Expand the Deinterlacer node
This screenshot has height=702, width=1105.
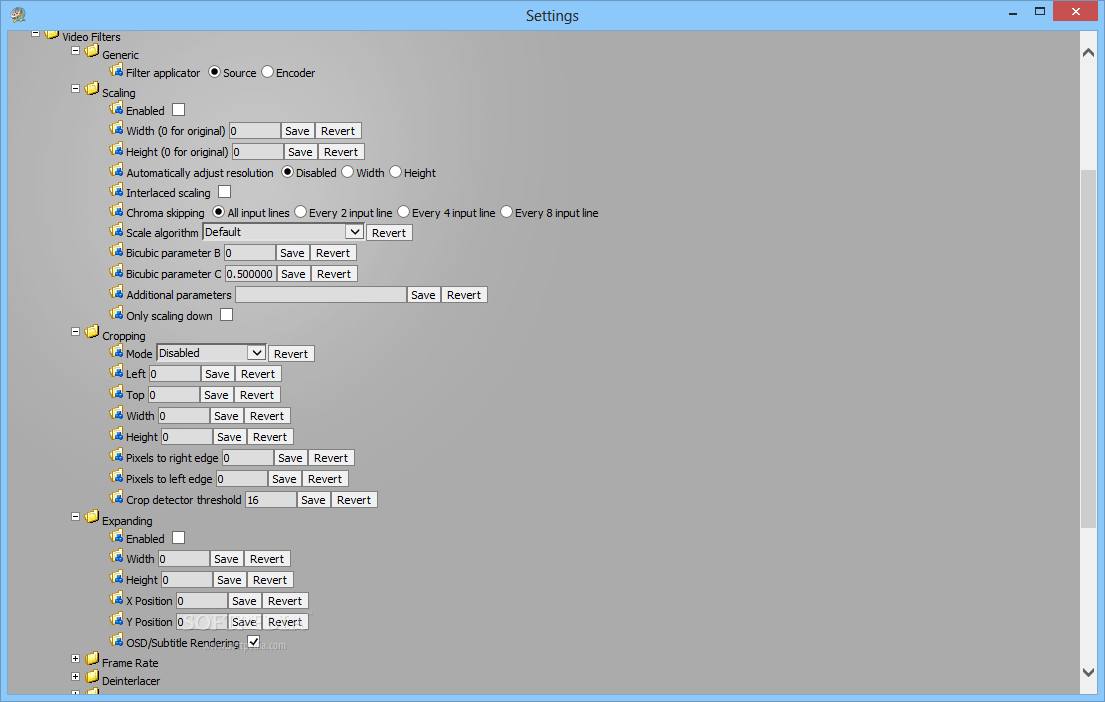pyautogui.click(x=75, y=677)
